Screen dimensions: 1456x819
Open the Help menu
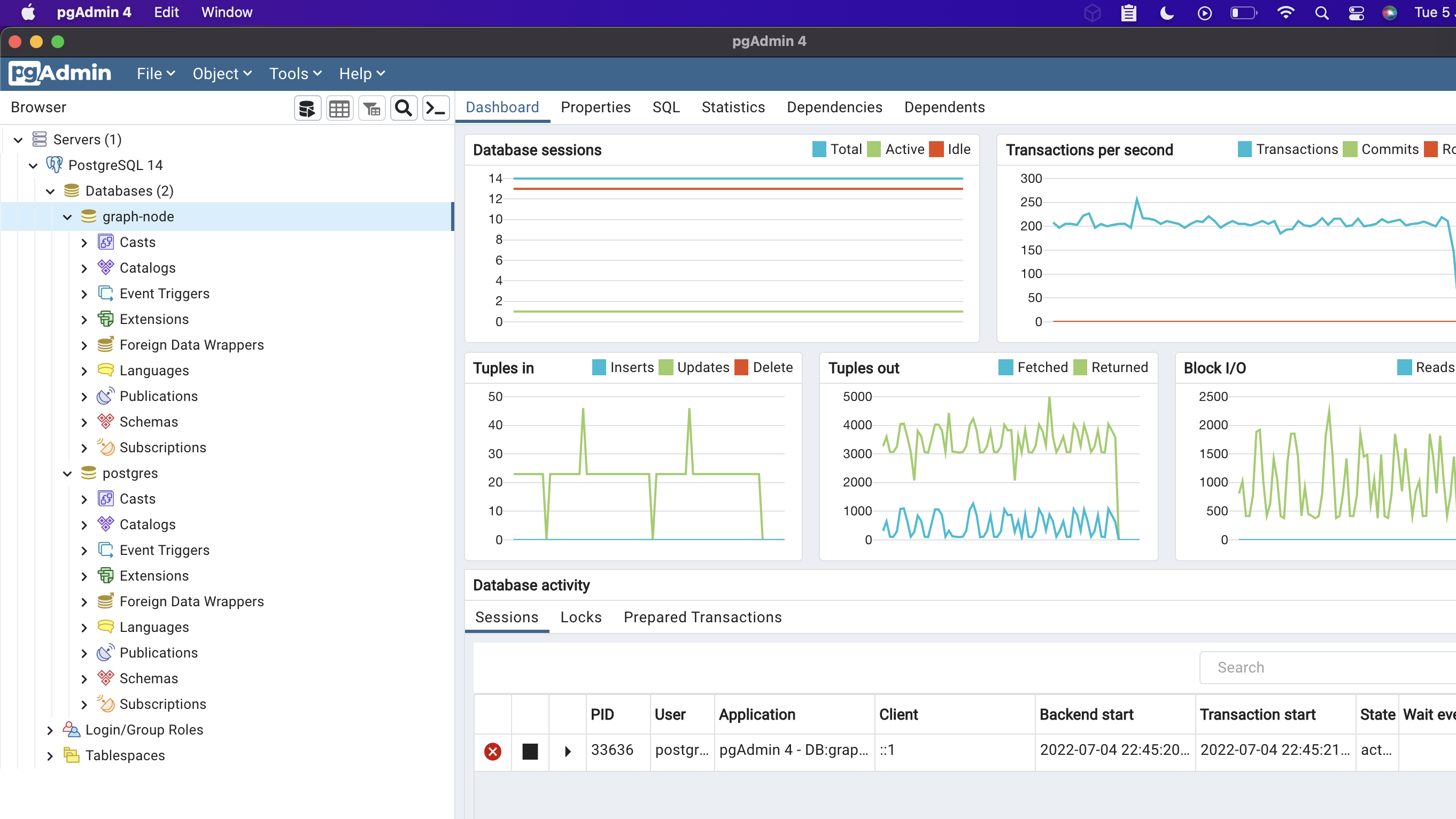(362, 73)
